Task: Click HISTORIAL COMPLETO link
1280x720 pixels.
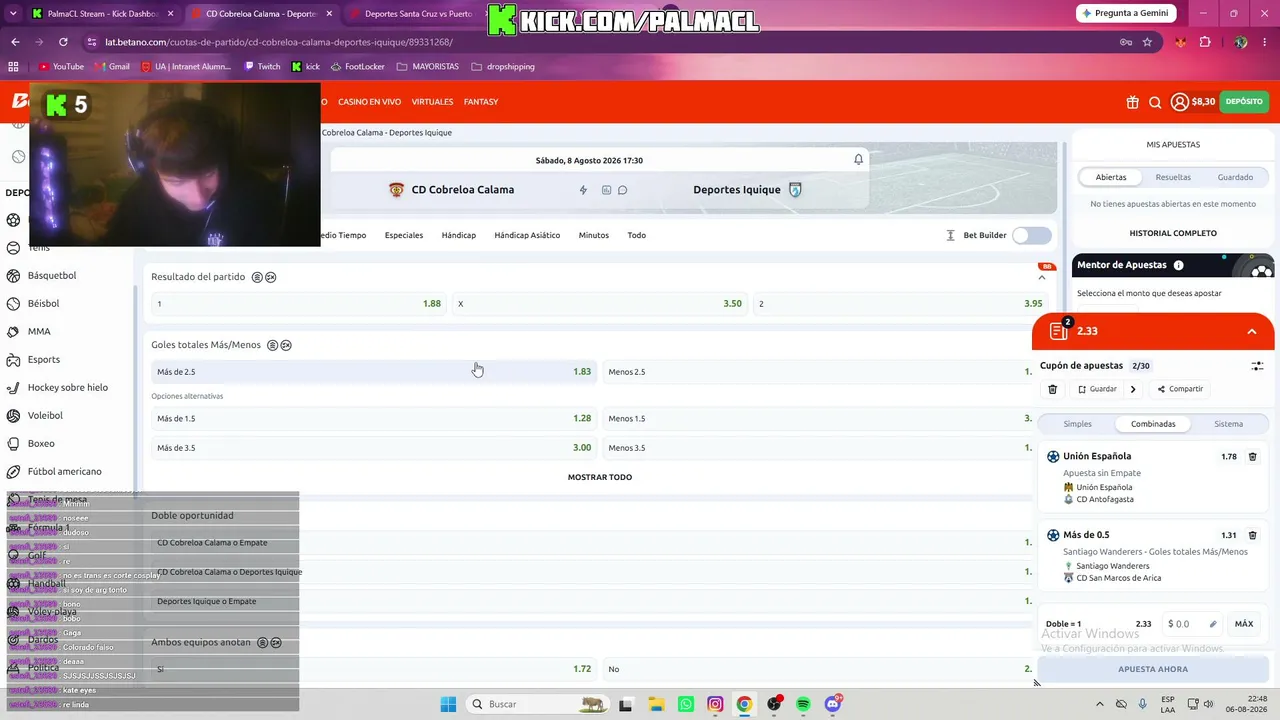Action: (1173, 233)
